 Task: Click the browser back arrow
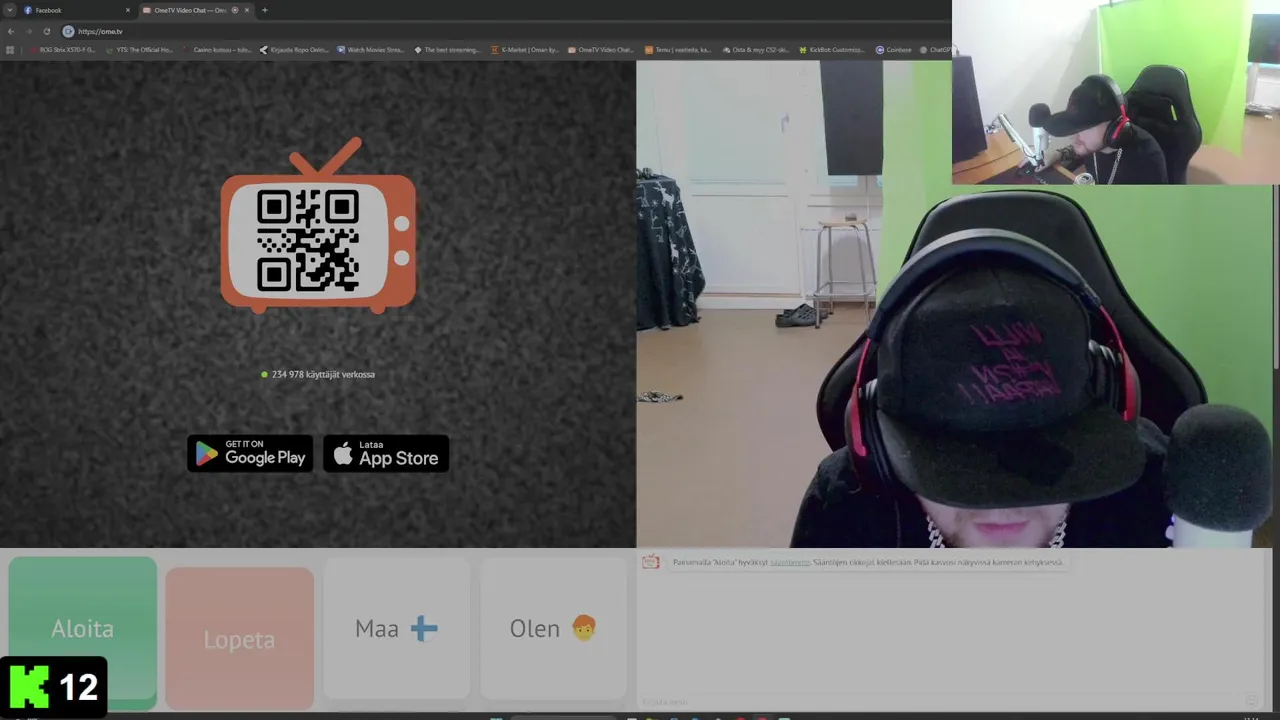coord(11,31)
